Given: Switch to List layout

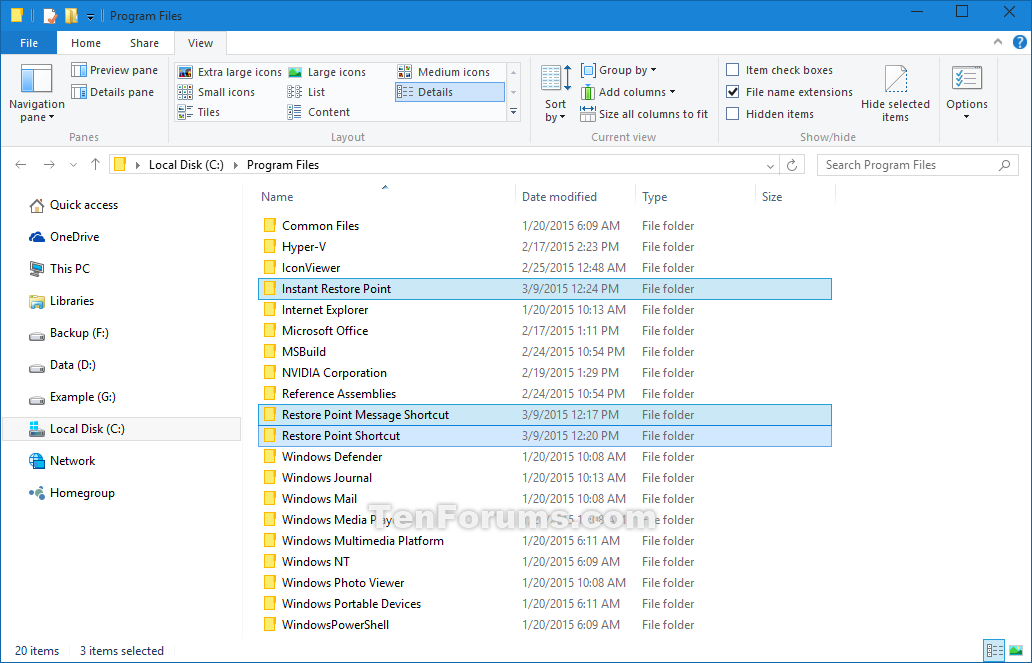Looking at the screenshot, I should (x=307, y=92).
